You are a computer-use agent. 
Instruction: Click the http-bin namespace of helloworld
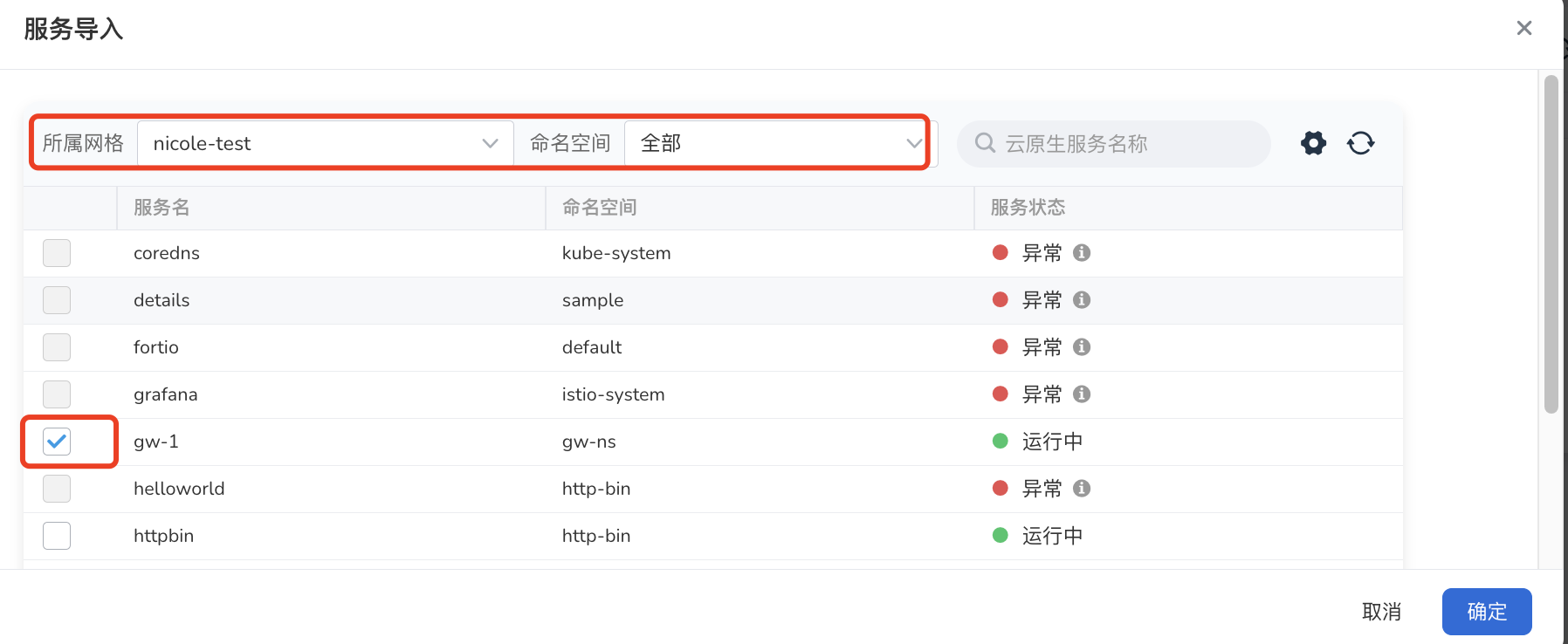pos(596,489)
